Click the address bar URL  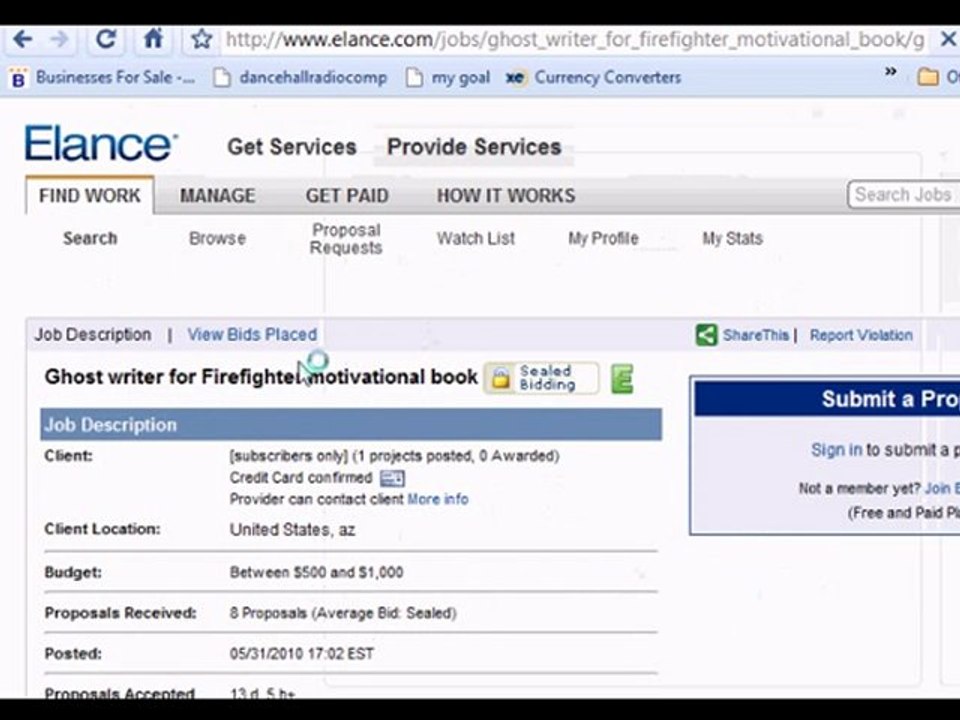pos(574,40)
